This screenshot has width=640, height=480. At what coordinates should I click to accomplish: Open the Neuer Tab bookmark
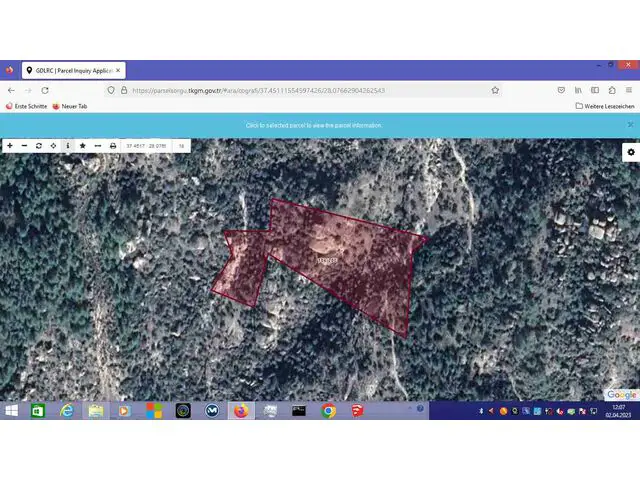pyautogui.click(x=70, y=106)
